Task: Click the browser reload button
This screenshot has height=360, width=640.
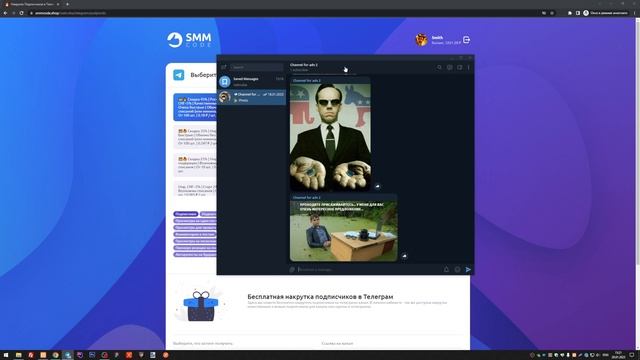Action: (22, 13)
